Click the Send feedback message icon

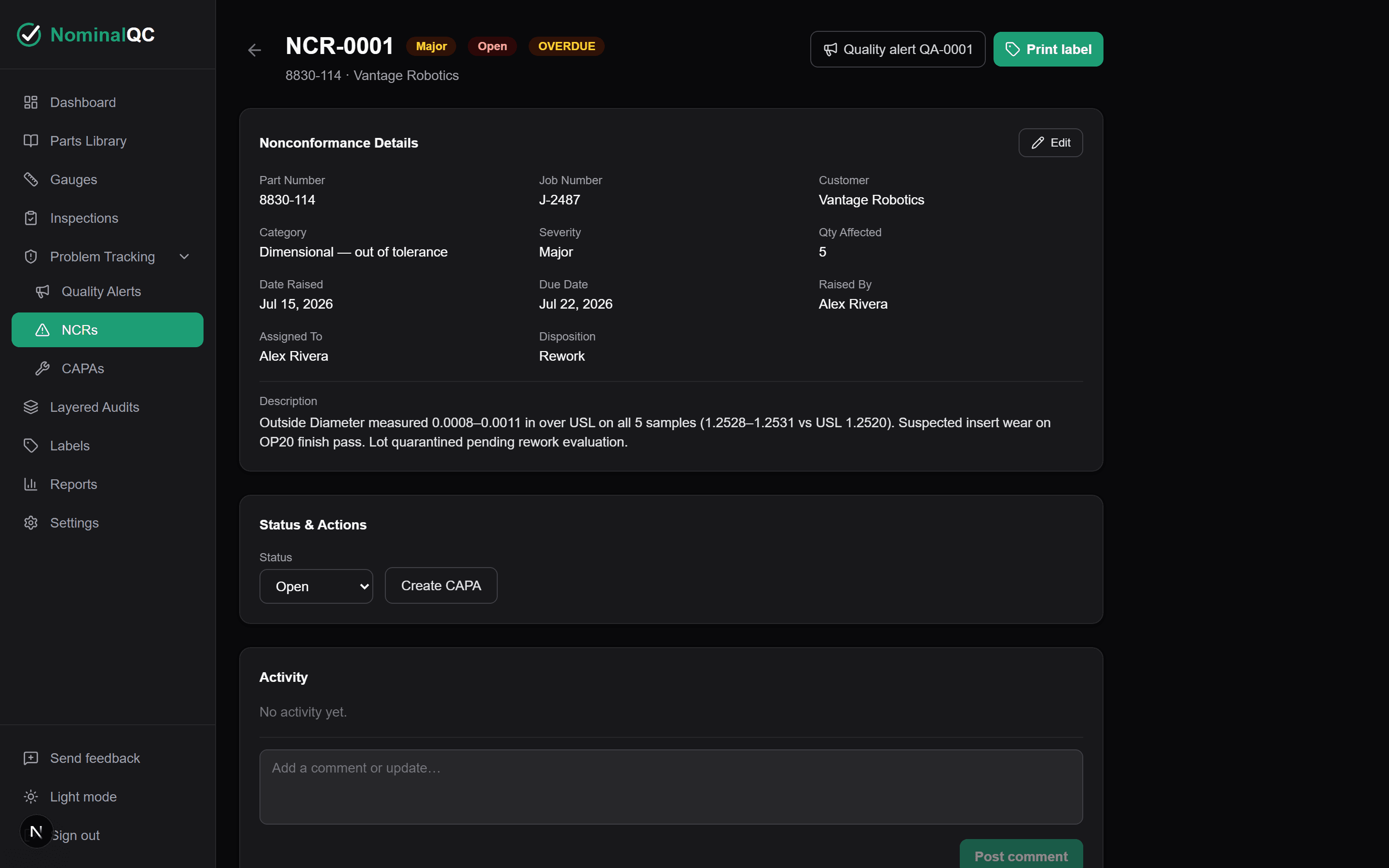[31, 759]
